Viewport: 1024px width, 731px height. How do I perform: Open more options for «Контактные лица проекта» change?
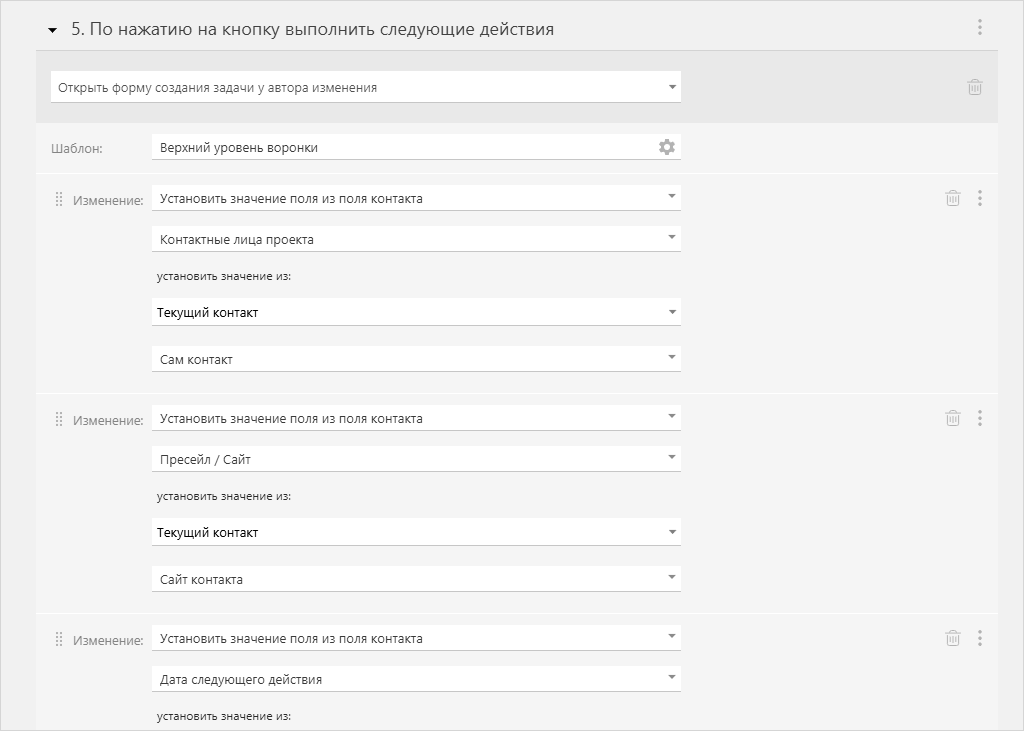pos(980,198)
